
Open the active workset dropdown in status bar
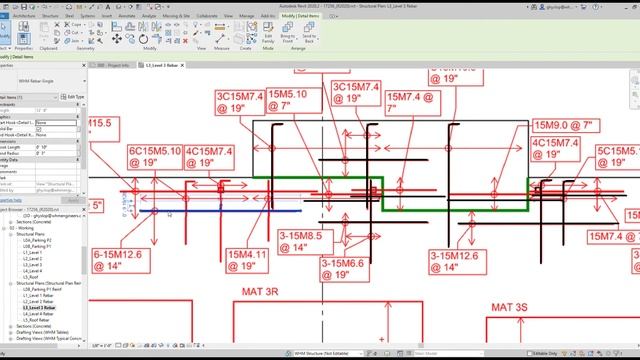tap(361, 353)
